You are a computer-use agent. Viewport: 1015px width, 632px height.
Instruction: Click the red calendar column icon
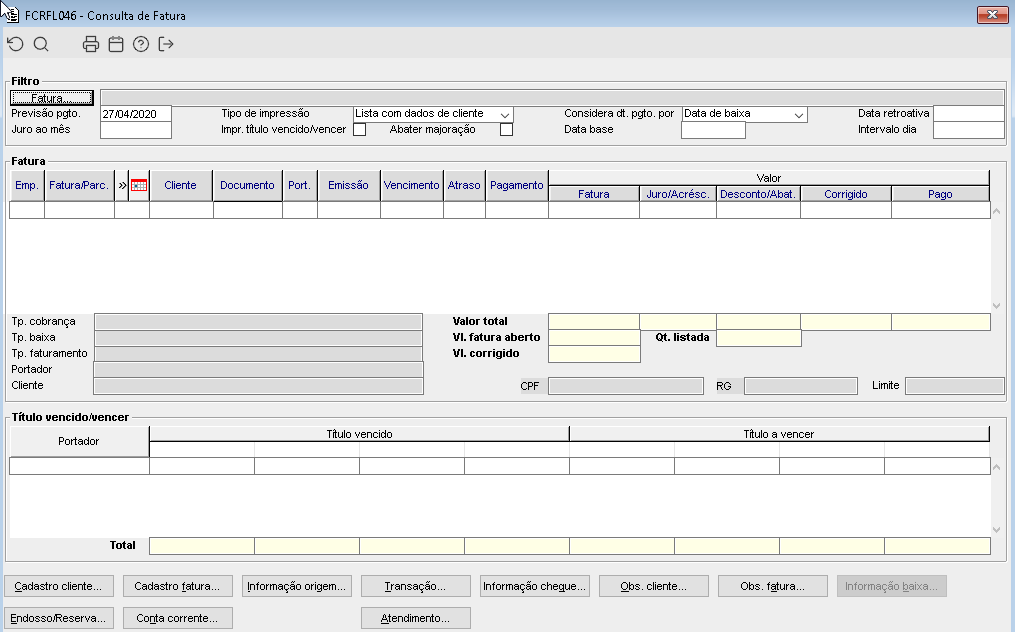(x=139, y=185)
